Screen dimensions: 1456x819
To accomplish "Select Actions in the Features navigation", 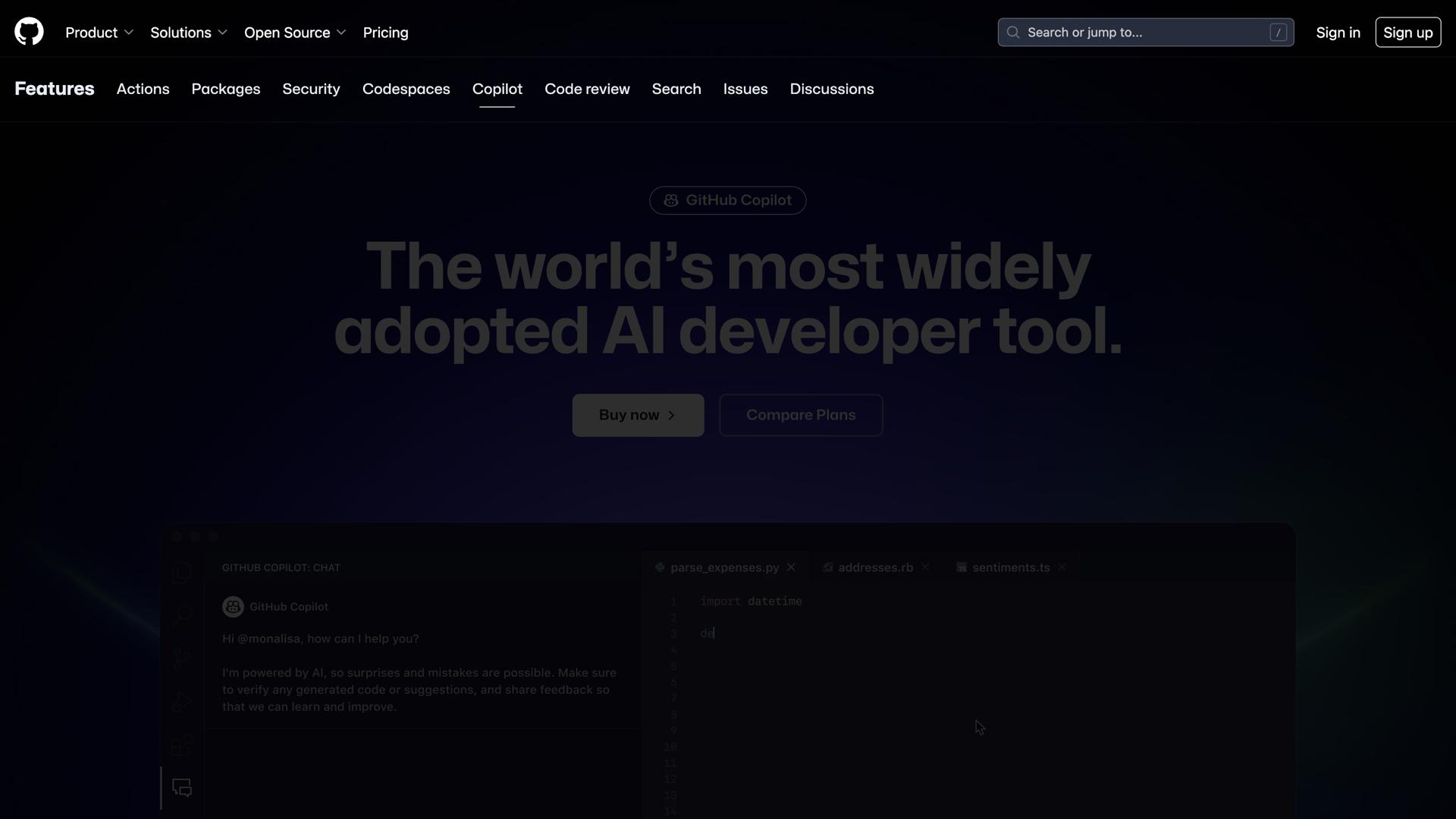I will pyautogui.click(x=143, y=89).
